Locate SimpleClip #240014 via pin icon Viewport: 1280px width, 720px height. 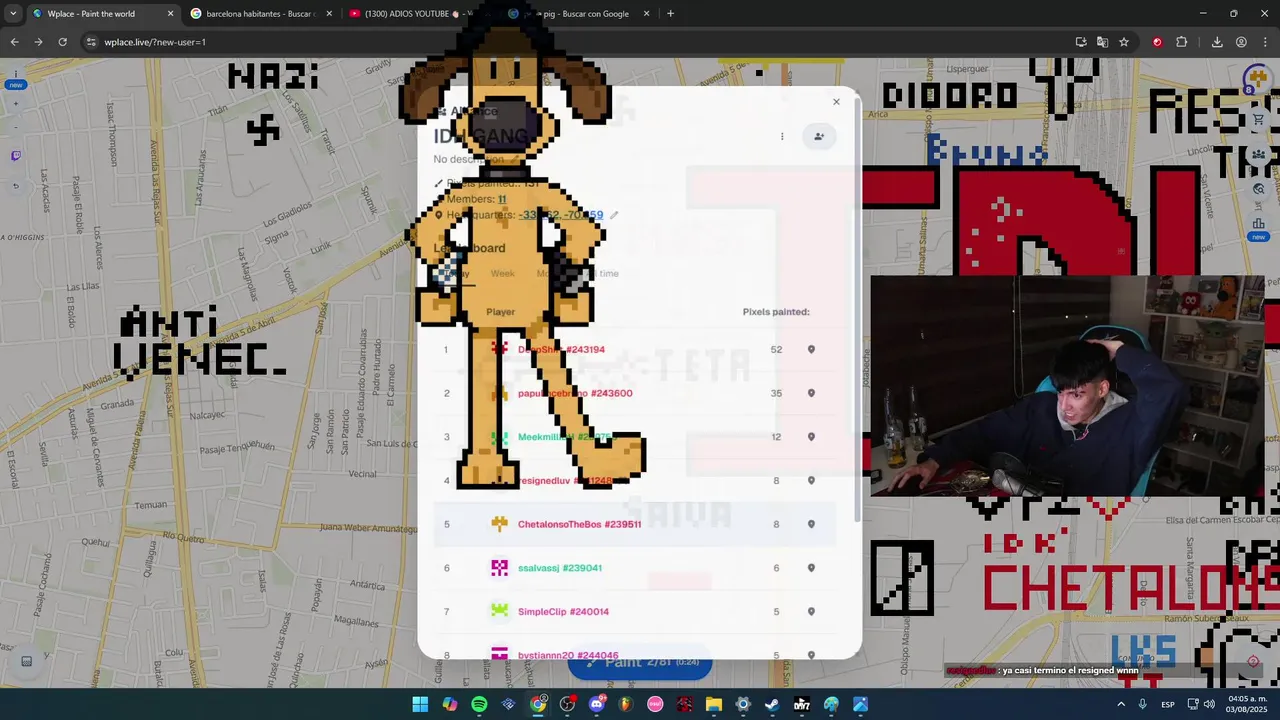[811, 612]
